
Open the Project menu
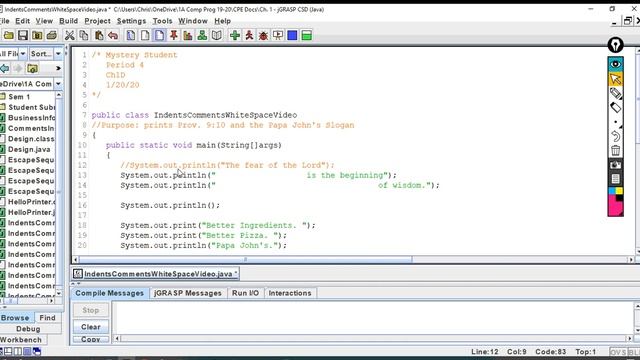coord(97,21)
